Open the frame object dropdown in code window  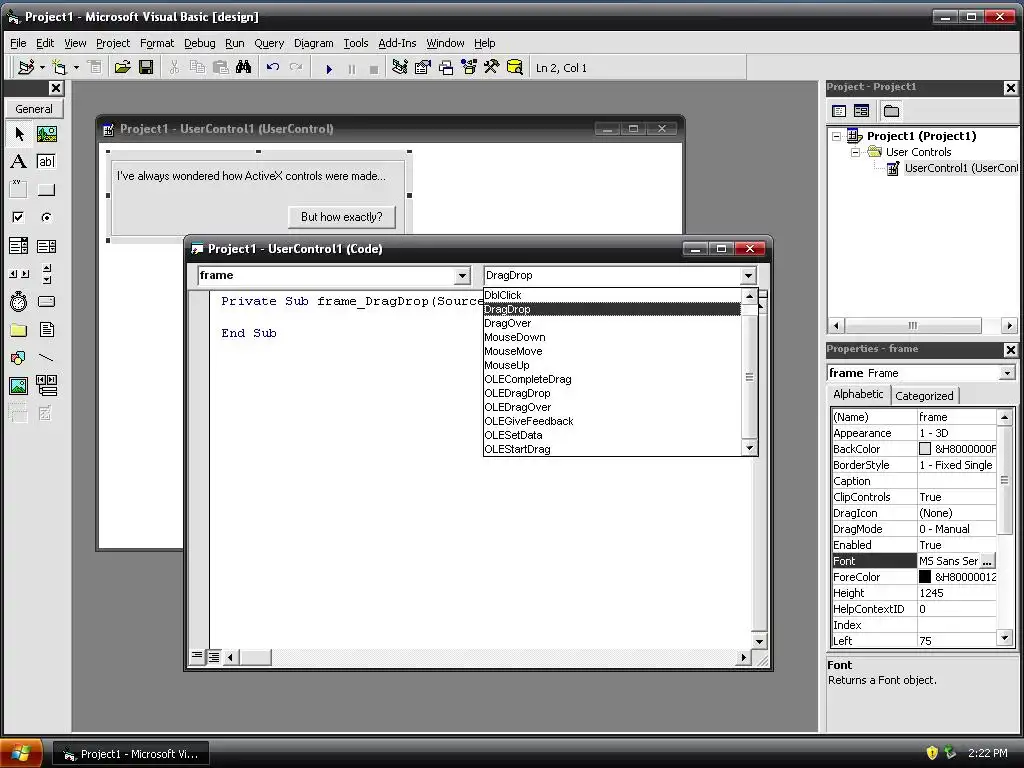pos(462,276)
